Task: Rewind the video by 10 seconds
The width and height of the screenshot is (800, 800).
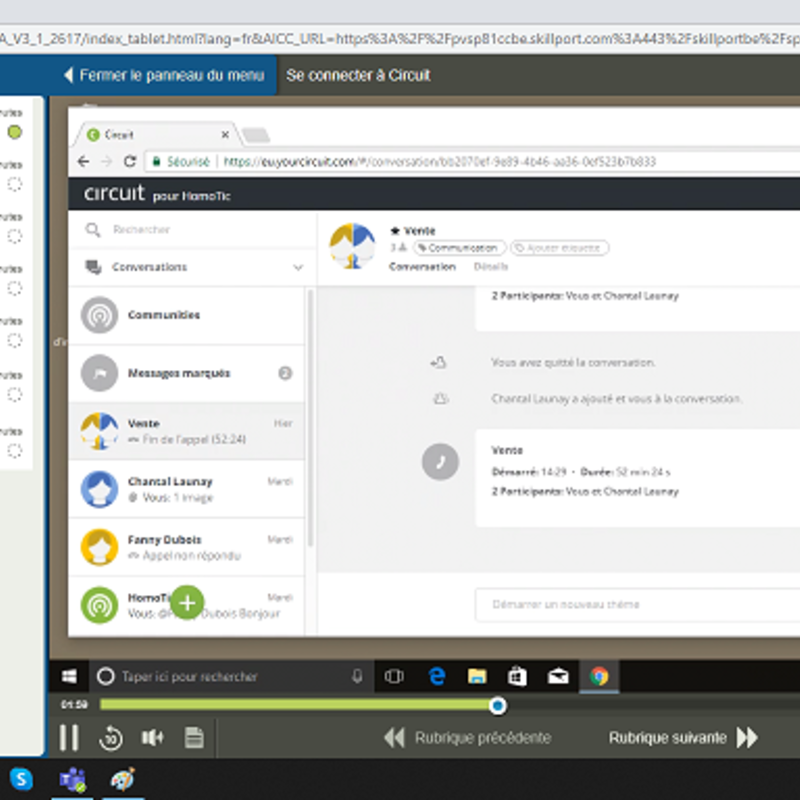Action: [x=111, y=738]
